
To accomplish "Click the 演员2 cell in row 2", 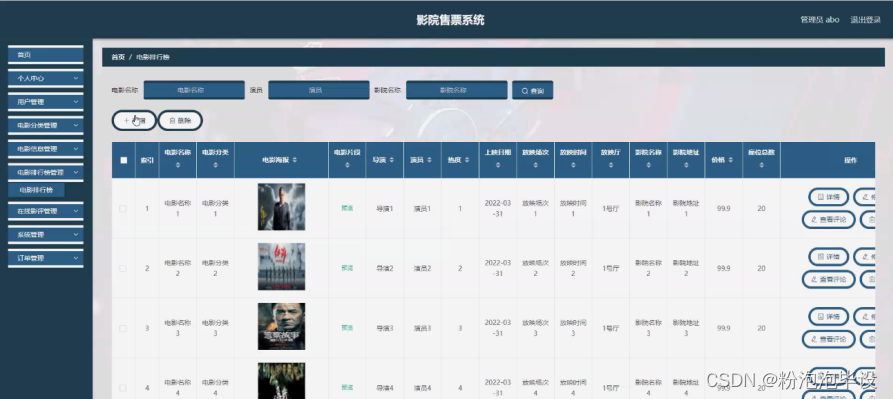I will click(422, 268).
